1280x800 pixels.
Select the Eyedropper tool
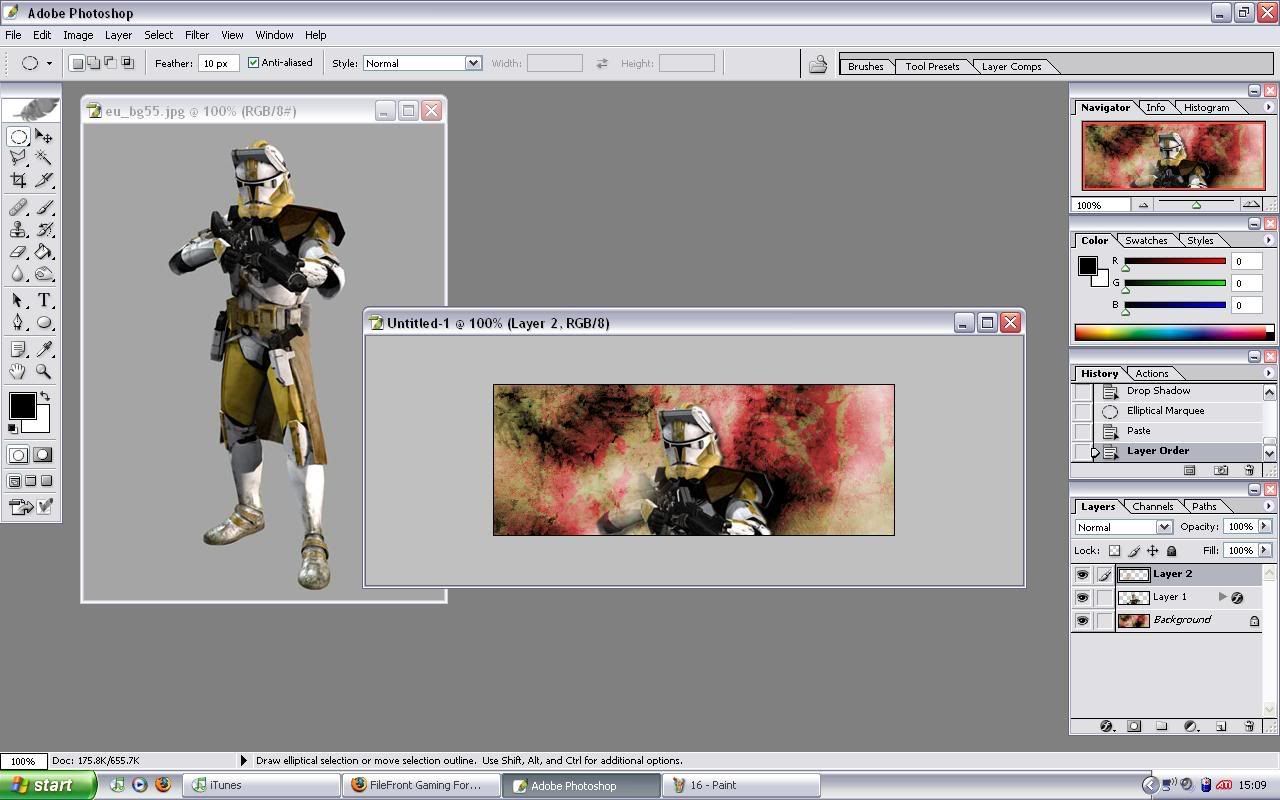pyautogui.click(x=44, y=349)
